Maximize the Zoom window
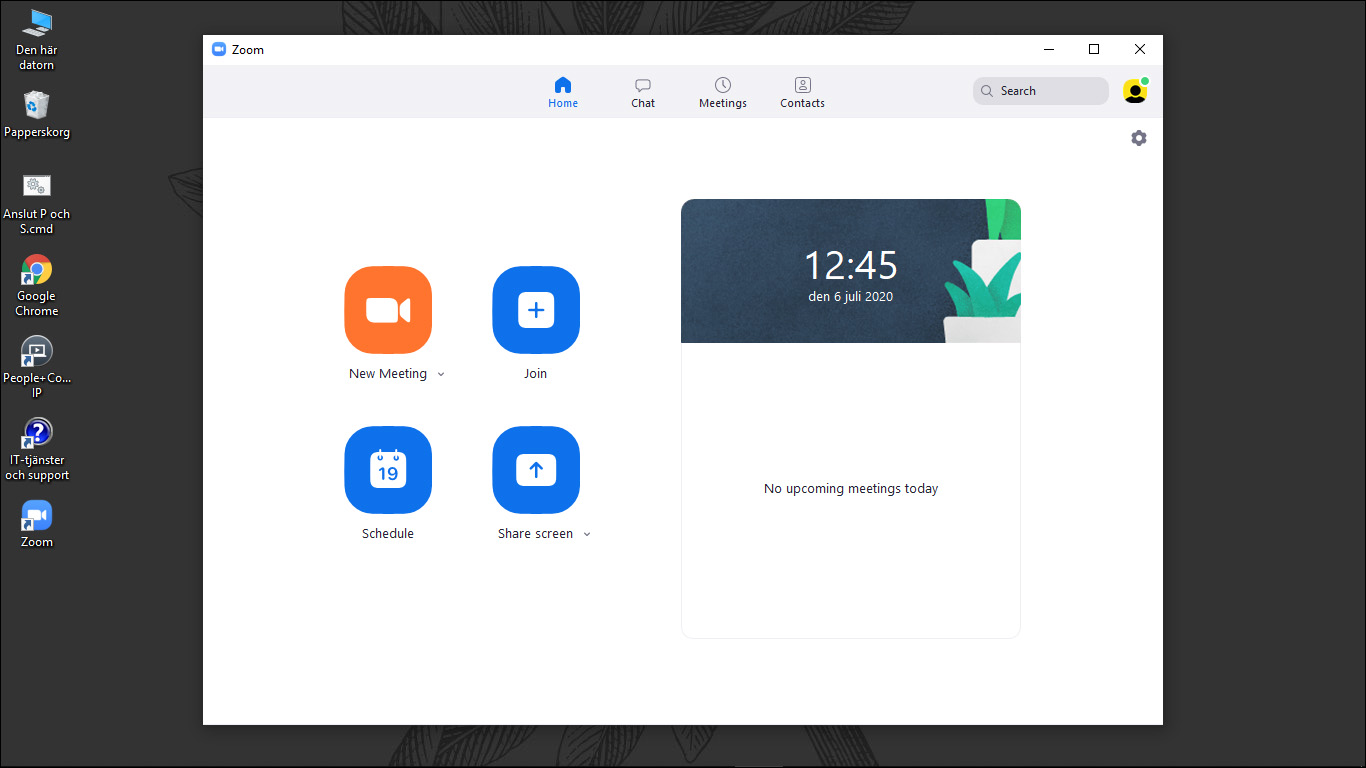The image size is (1366, 768). pyautogui.click(x=1094, y=50)
